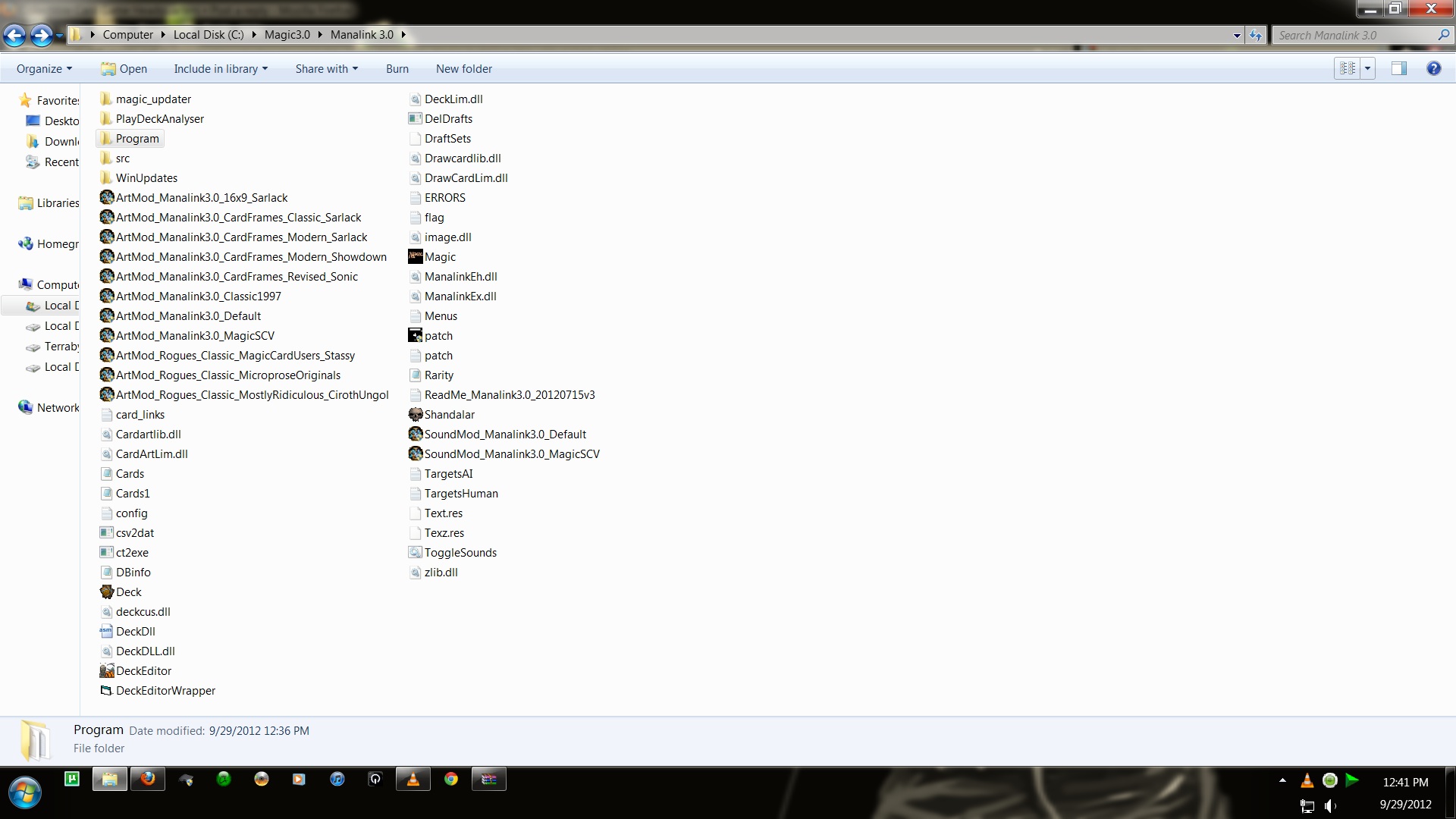Screen dimensions: 1456x819
Task: Click the New folder button
Action: (x=463, y=68)
